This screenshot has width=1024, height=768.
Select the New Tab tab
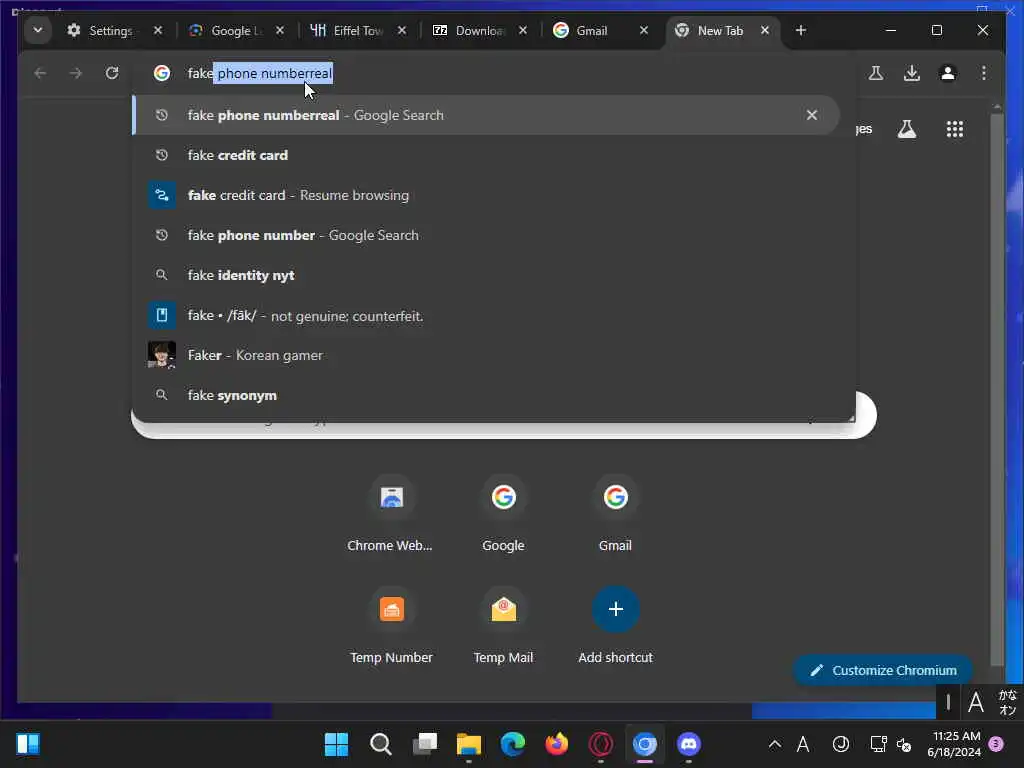point(709,31)
